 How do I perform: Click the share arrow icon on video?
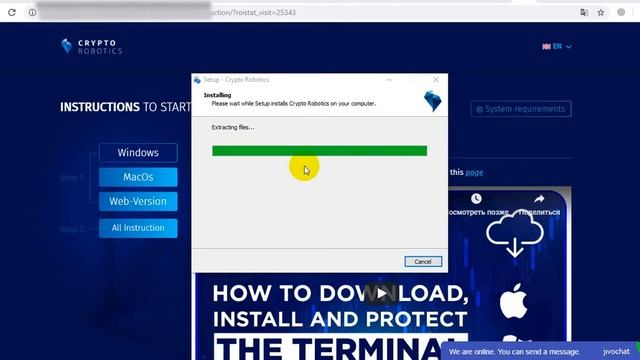pyautogui.click(x=539, y=199)
